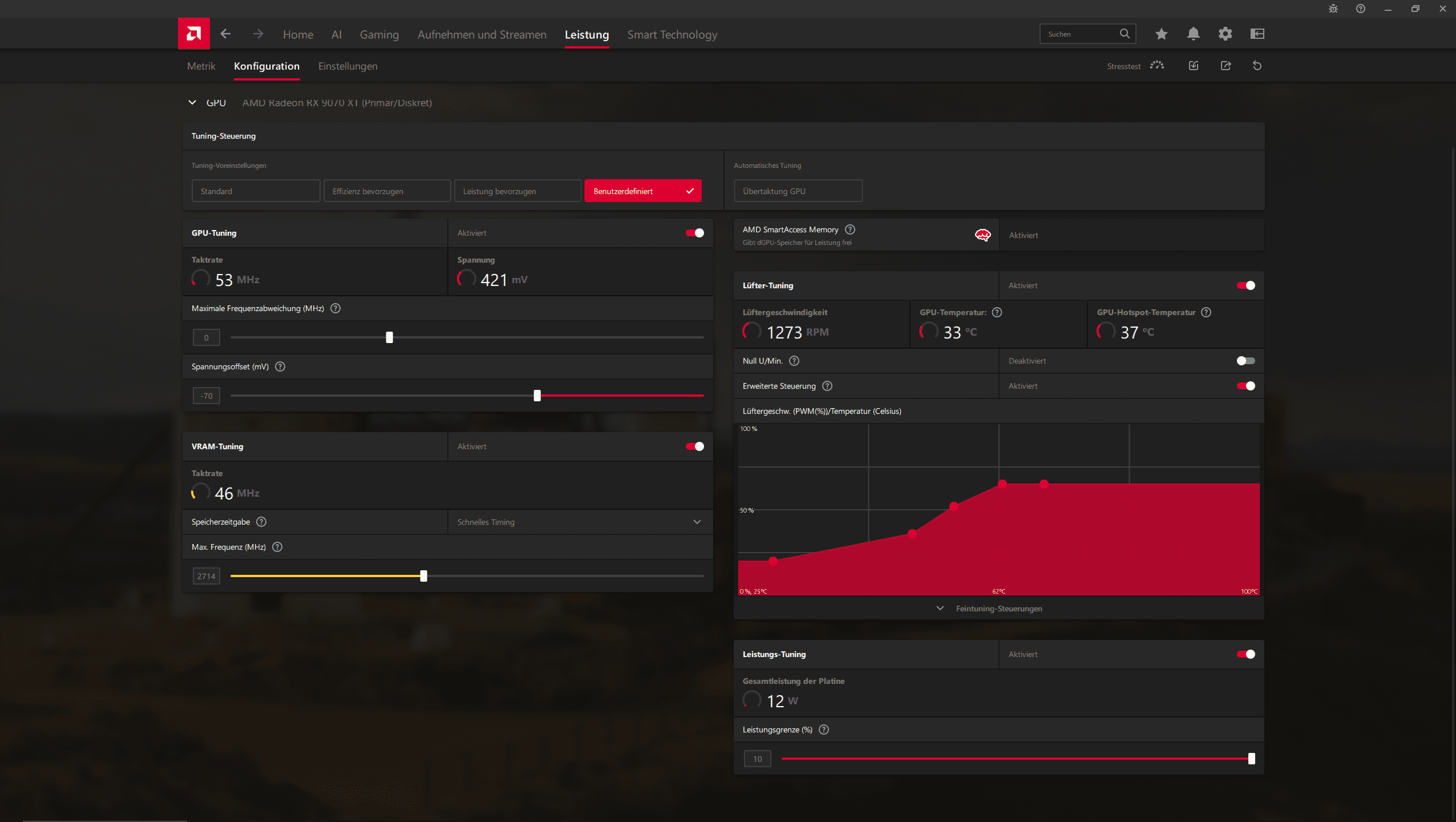Click Übertaktung GPU automatic tuning
This screenshot has width=1456, height=822.
[798, 191]
